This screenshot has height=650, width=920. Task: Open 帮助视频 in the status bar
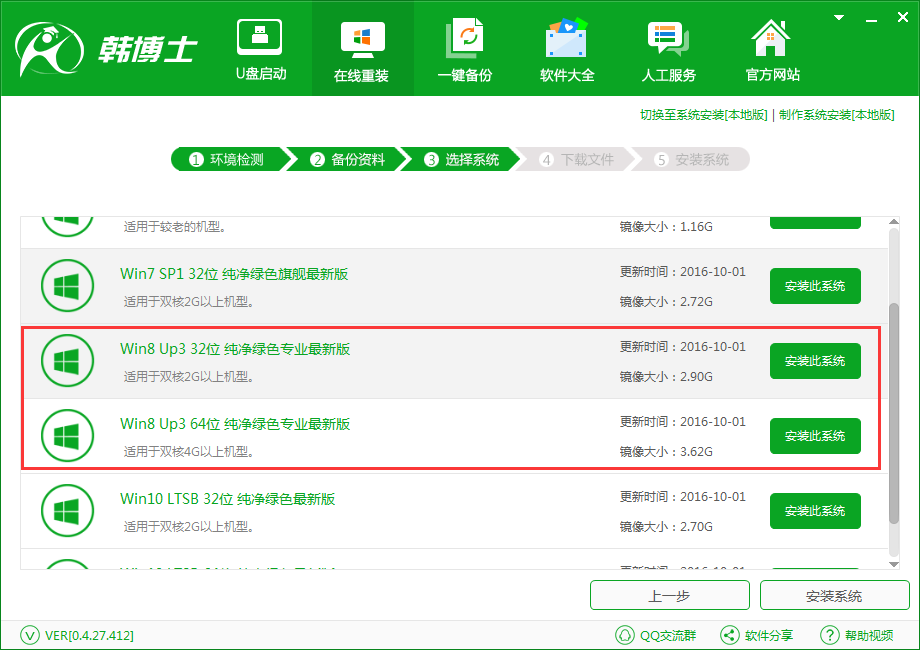(856, 635)
